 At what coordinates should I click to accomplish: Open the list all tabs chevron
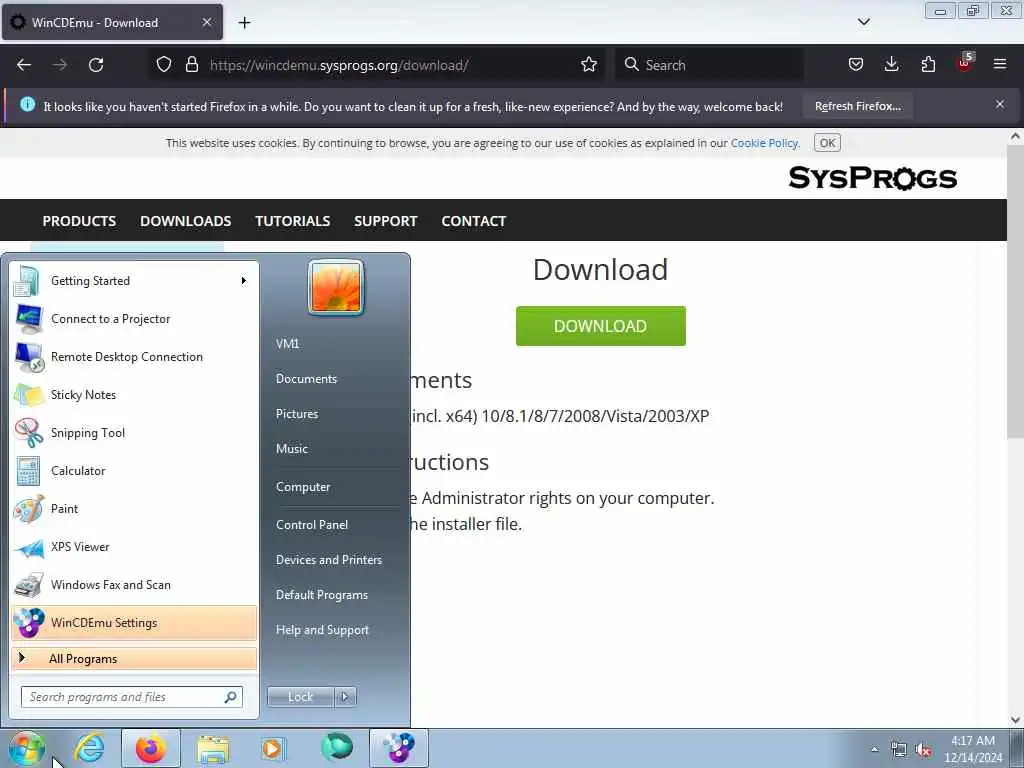[x=863, y=22]
